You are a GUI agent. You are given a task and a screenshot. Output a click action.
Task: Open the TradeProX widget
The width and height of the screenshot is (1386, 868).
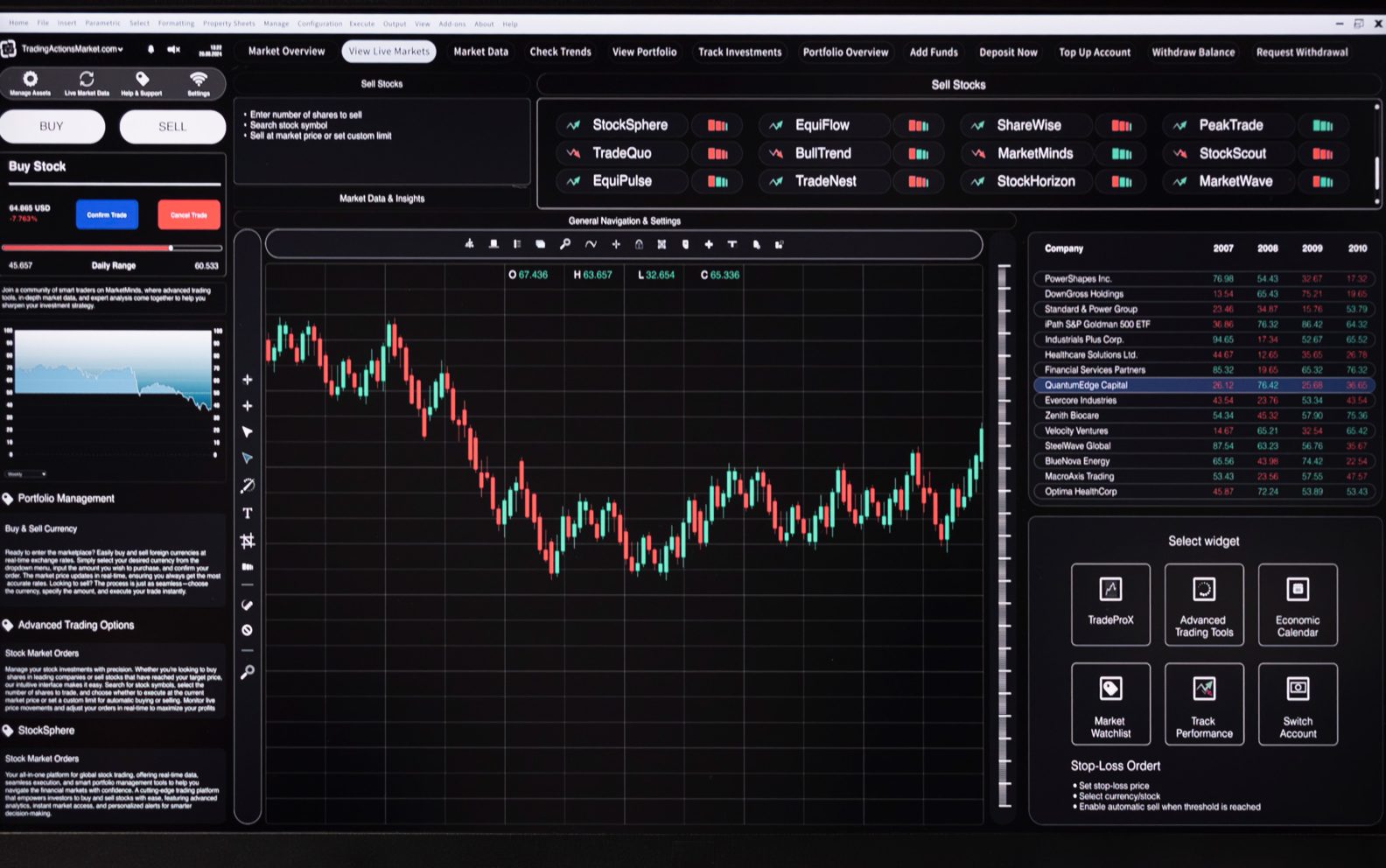click(x=1110, y=605)
